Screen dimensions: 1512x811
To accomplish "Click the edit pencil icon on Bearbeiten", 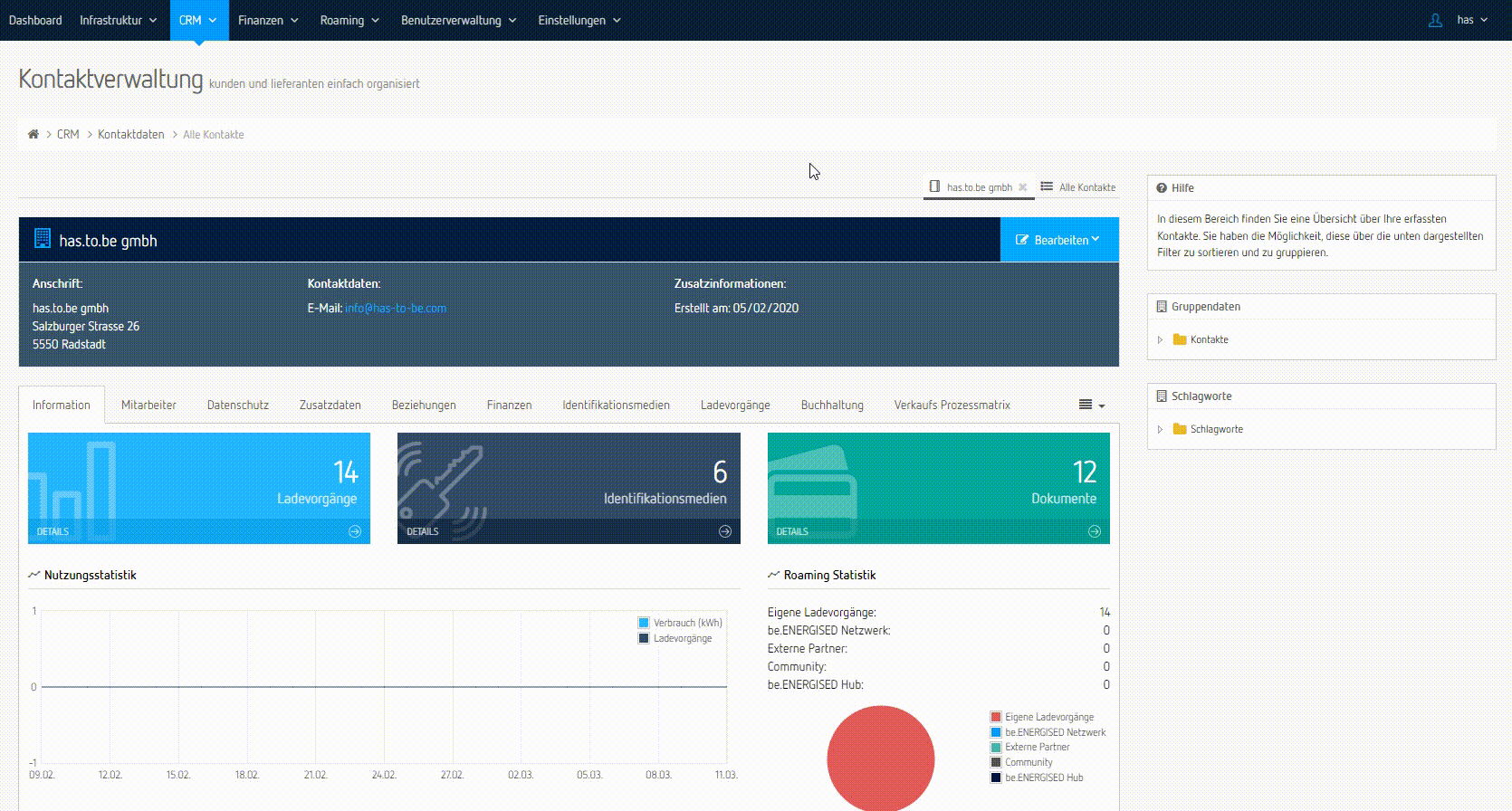I will [x=1022, y=240].
